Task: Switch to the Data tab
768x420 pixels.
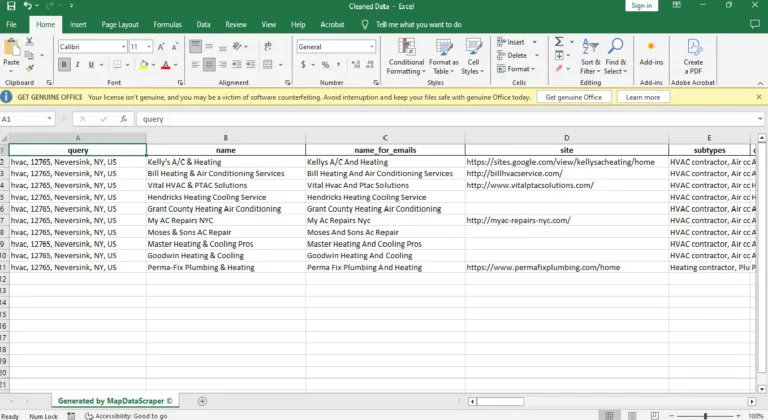Action: pyautogui.click(x=203, y=25)
